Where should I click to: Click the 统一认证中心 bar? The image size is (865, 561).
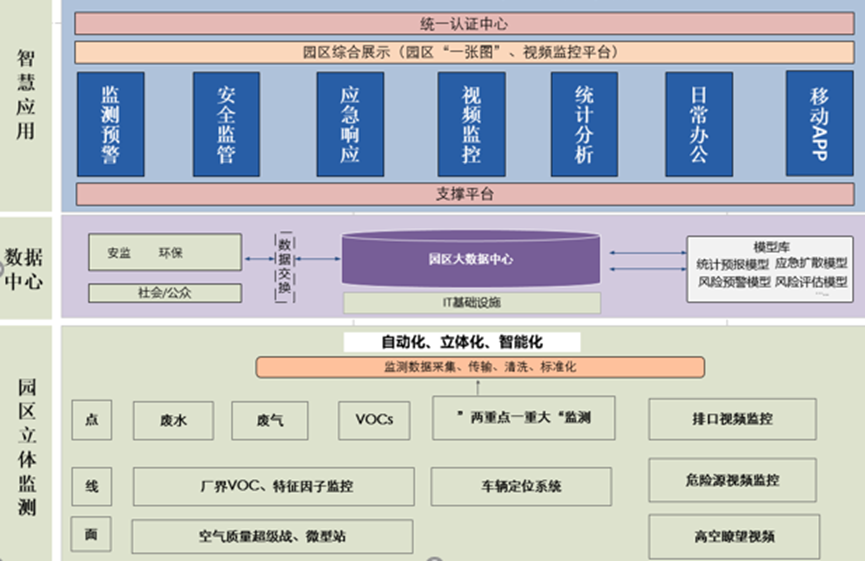click(464, 23)
